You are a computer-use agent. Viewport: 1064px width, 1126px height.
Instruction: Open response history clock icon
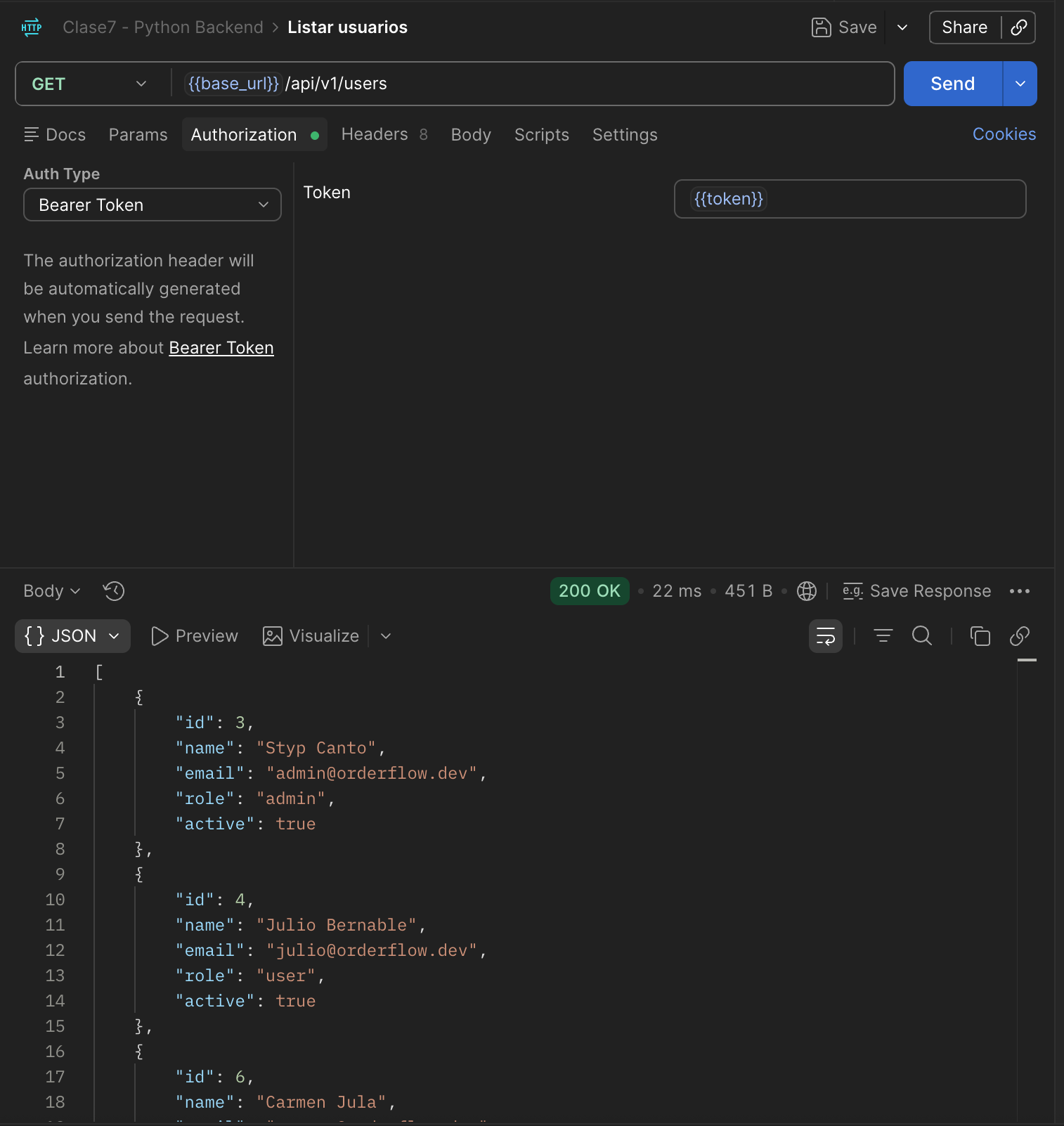click(114, 591)
